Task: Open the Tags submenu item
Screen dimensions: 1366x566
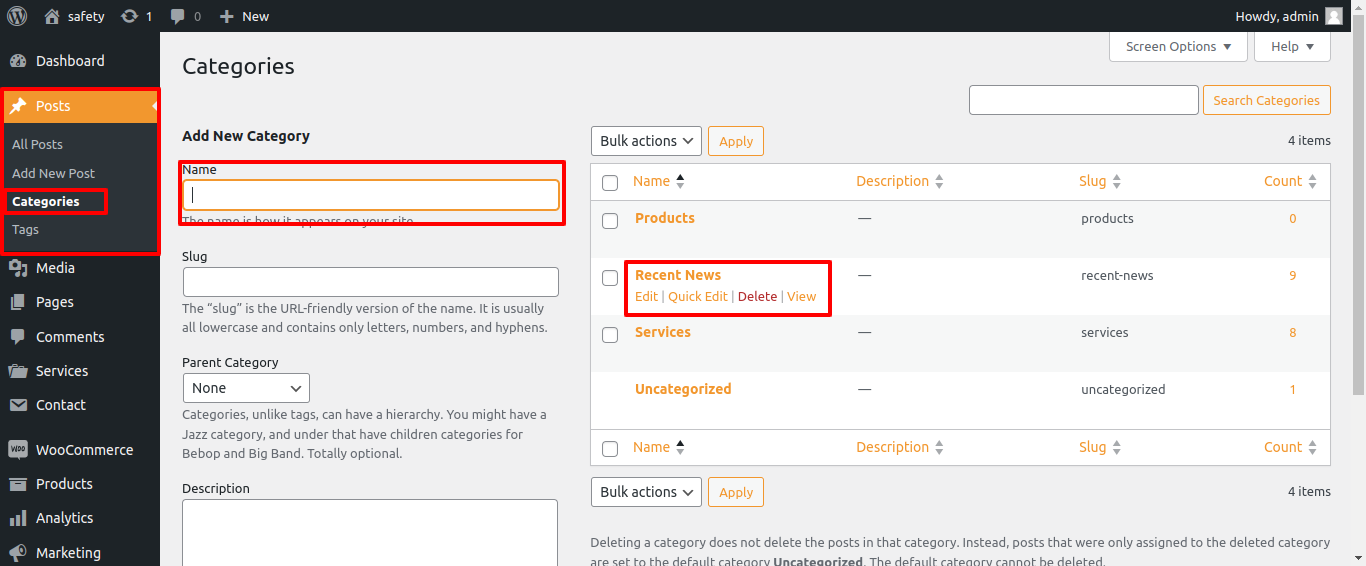Action: tap(26, 229)
